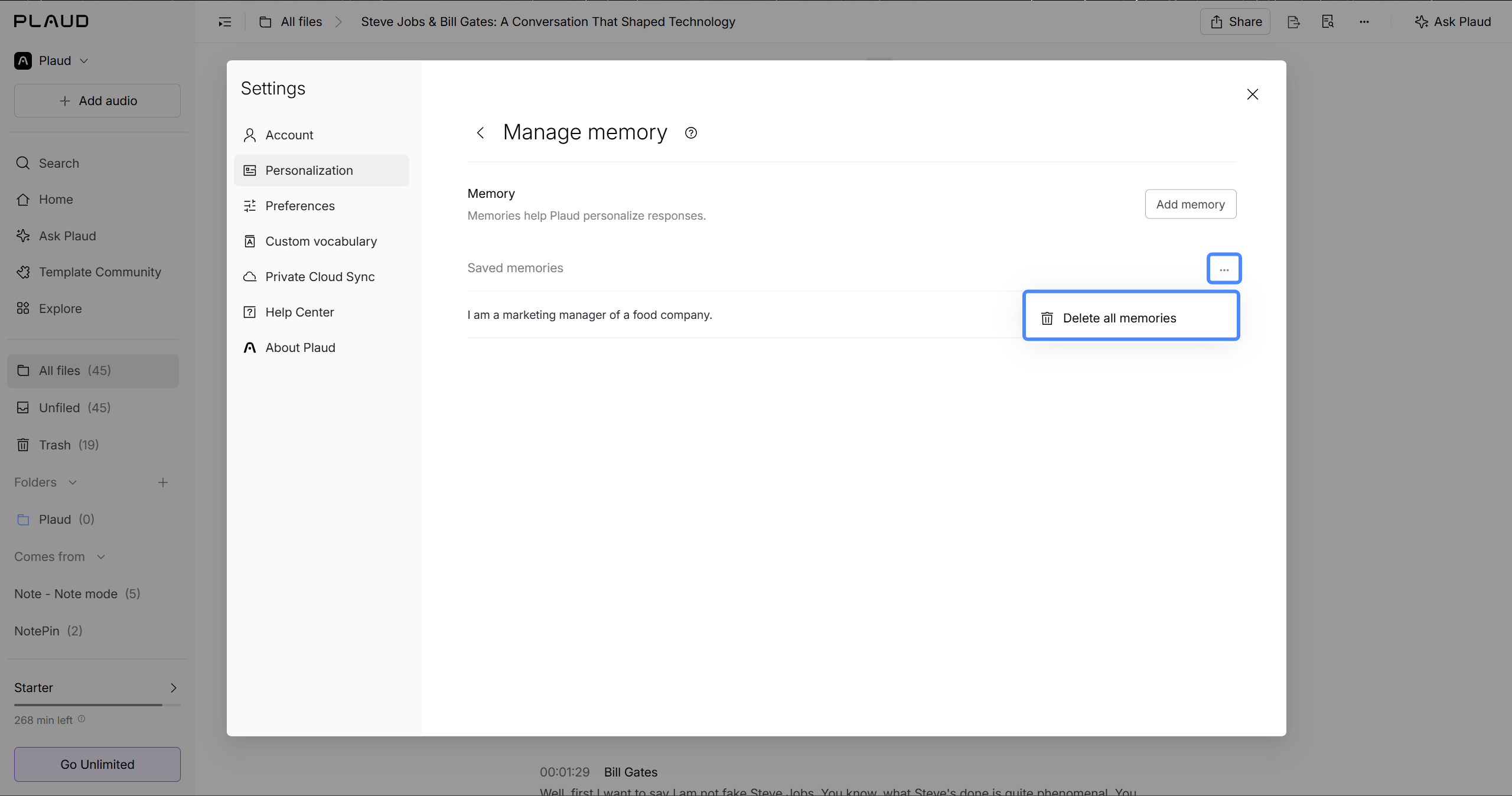Select All files (45) in sidebar

(93, 371)
